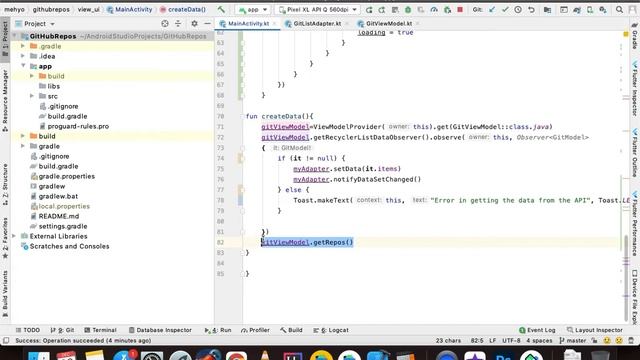The height and width of the screenshot is (360, 640).
Task: Select Scratches and Consoles
Action: tap(69, 246)
